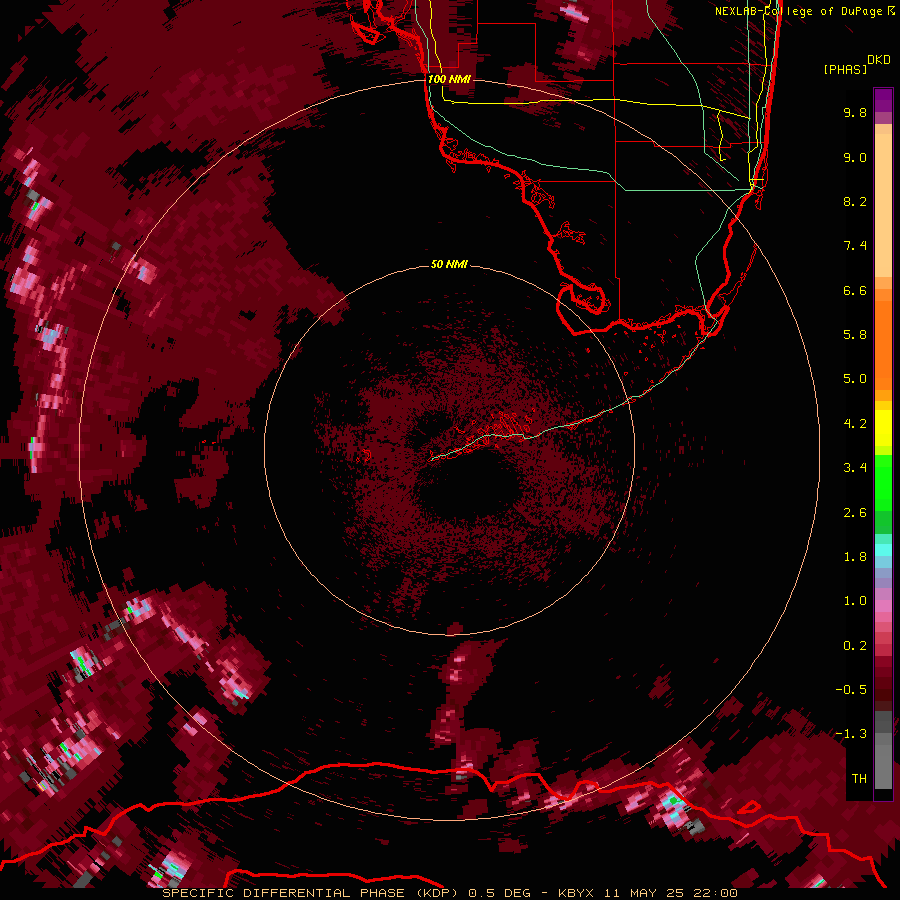Click the 7.4 scale value
Screen dimensions: 900x900
click(855, 246)
